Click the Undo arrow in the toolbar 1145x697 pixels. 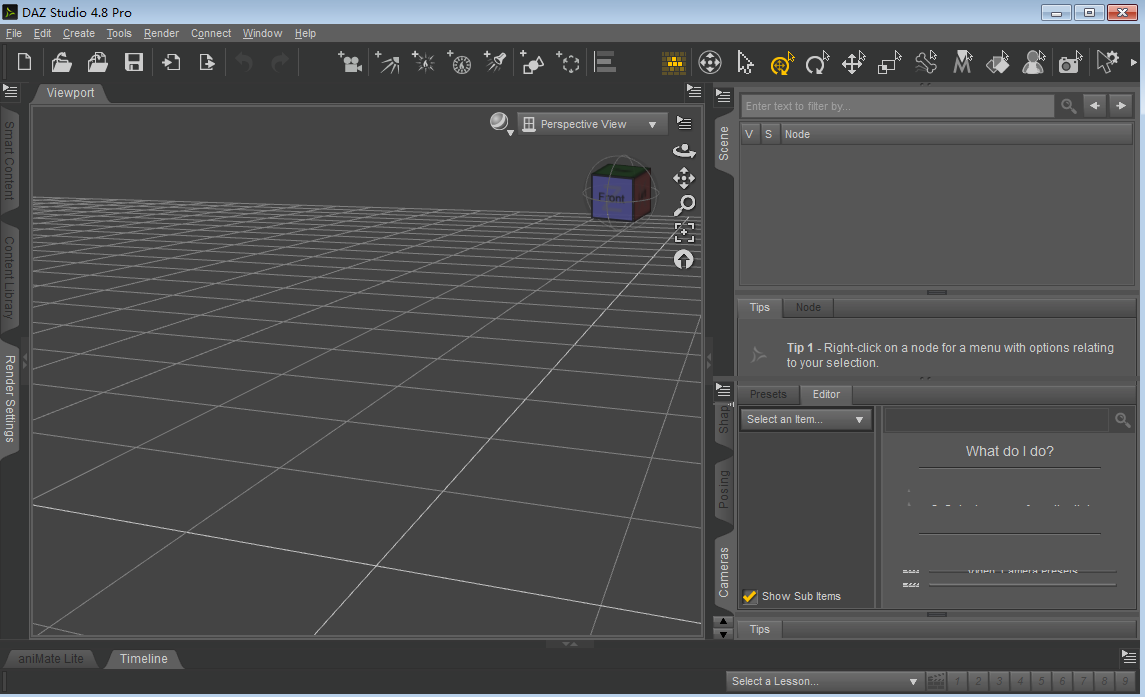pyautogui.click(x=245, y=62)
